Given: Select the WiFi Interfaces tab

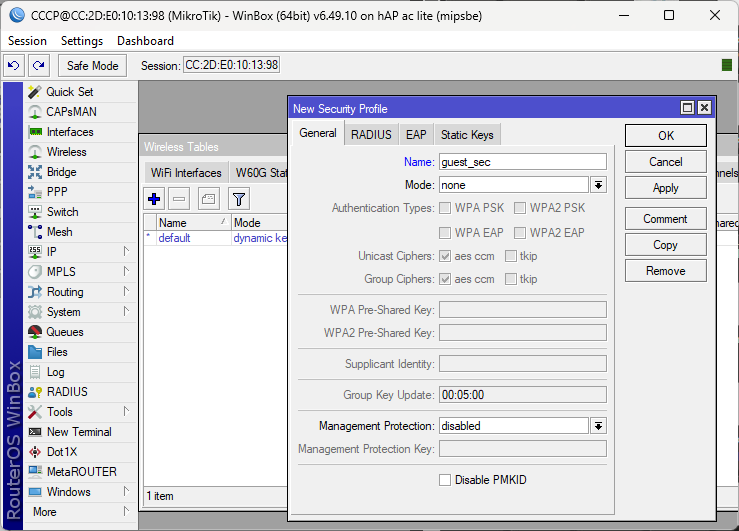Looking at the screenshot, I should (x=186, y=173).
